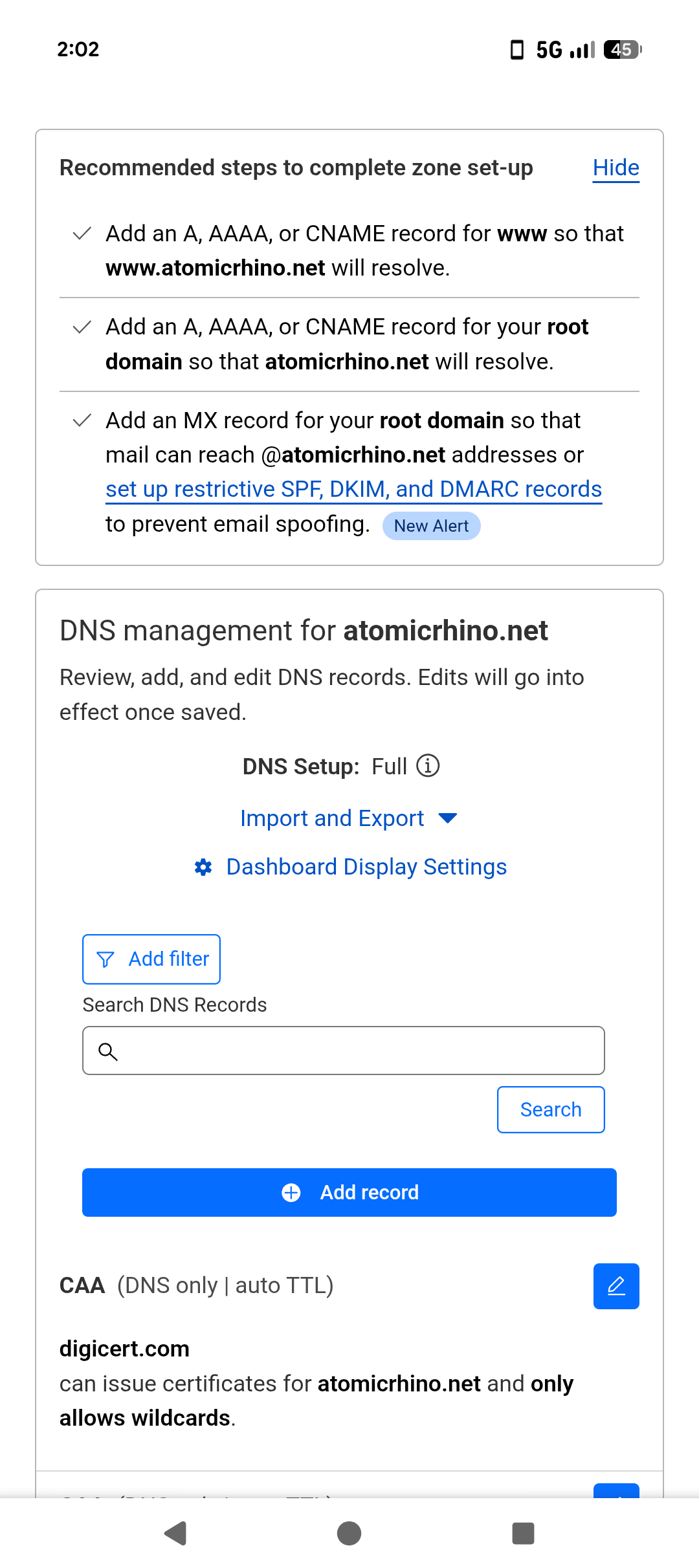The width and height of the screenshot is (699, 1568).
Task: Click the gear icon beside Dashboard Display Settings
Action: pos(203,867)
